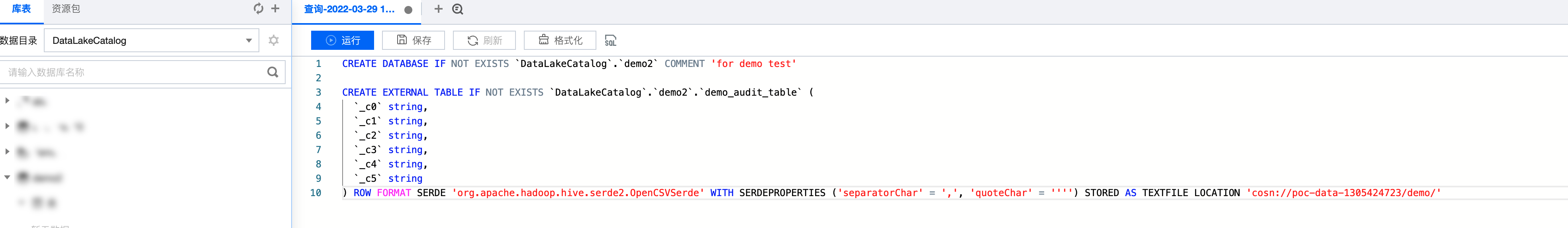The width and height of the screenshot is (1568, 228).
Task: Switch to the 库表 tab
Action: pyautogui.click(x=21, y=8)
